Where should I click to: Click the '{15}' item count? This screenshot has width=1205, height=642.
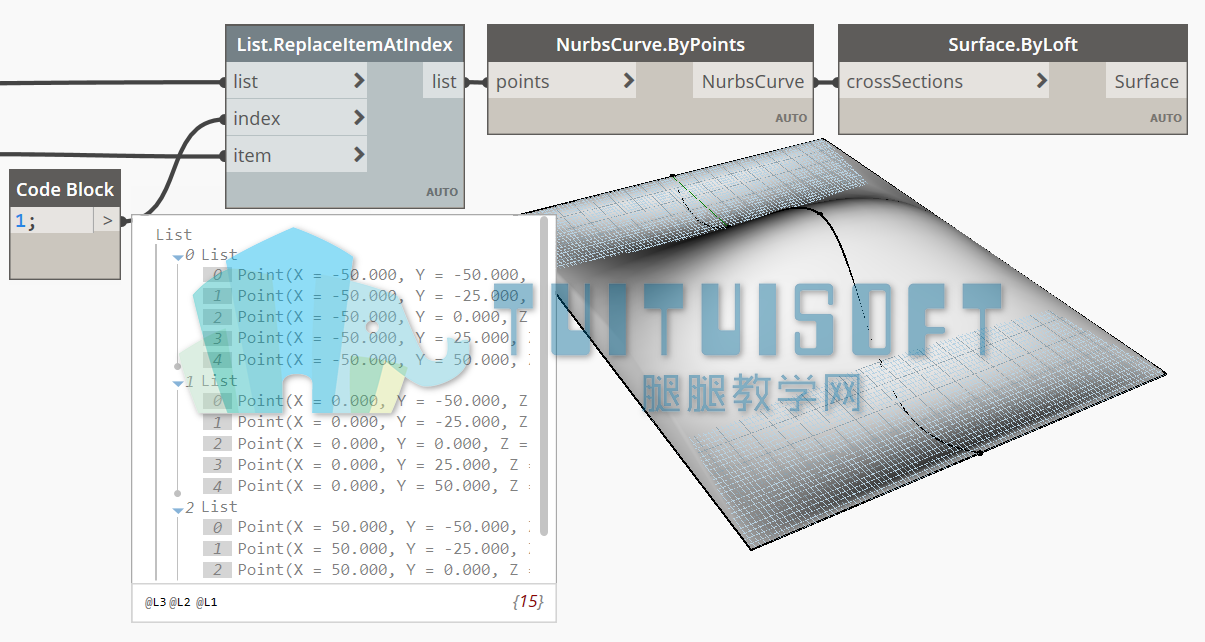[527, 602]
